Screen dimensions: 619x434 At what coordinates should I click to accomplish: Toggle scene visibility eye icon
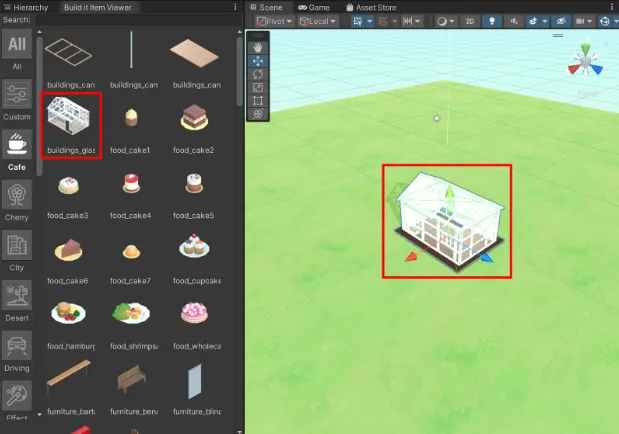coord(561,21)
